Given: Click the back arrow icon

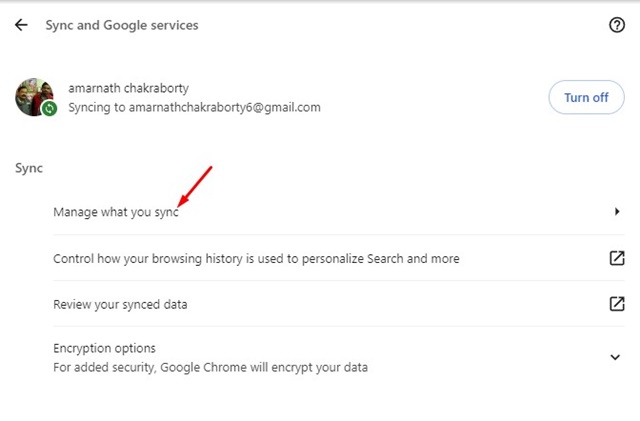Looking at the screenshot, I should coord(21,26).
